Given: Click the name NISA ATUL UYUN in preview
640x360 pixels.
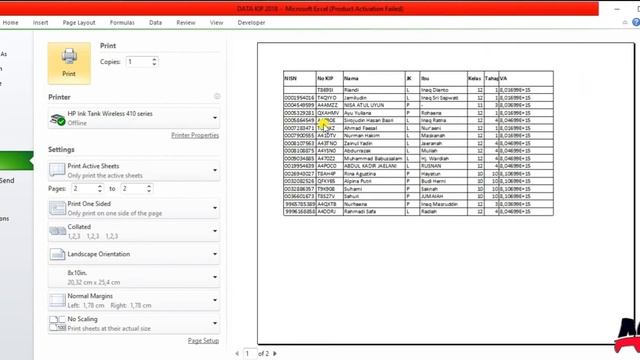Looking at the screenshot, I should (364, 105).
